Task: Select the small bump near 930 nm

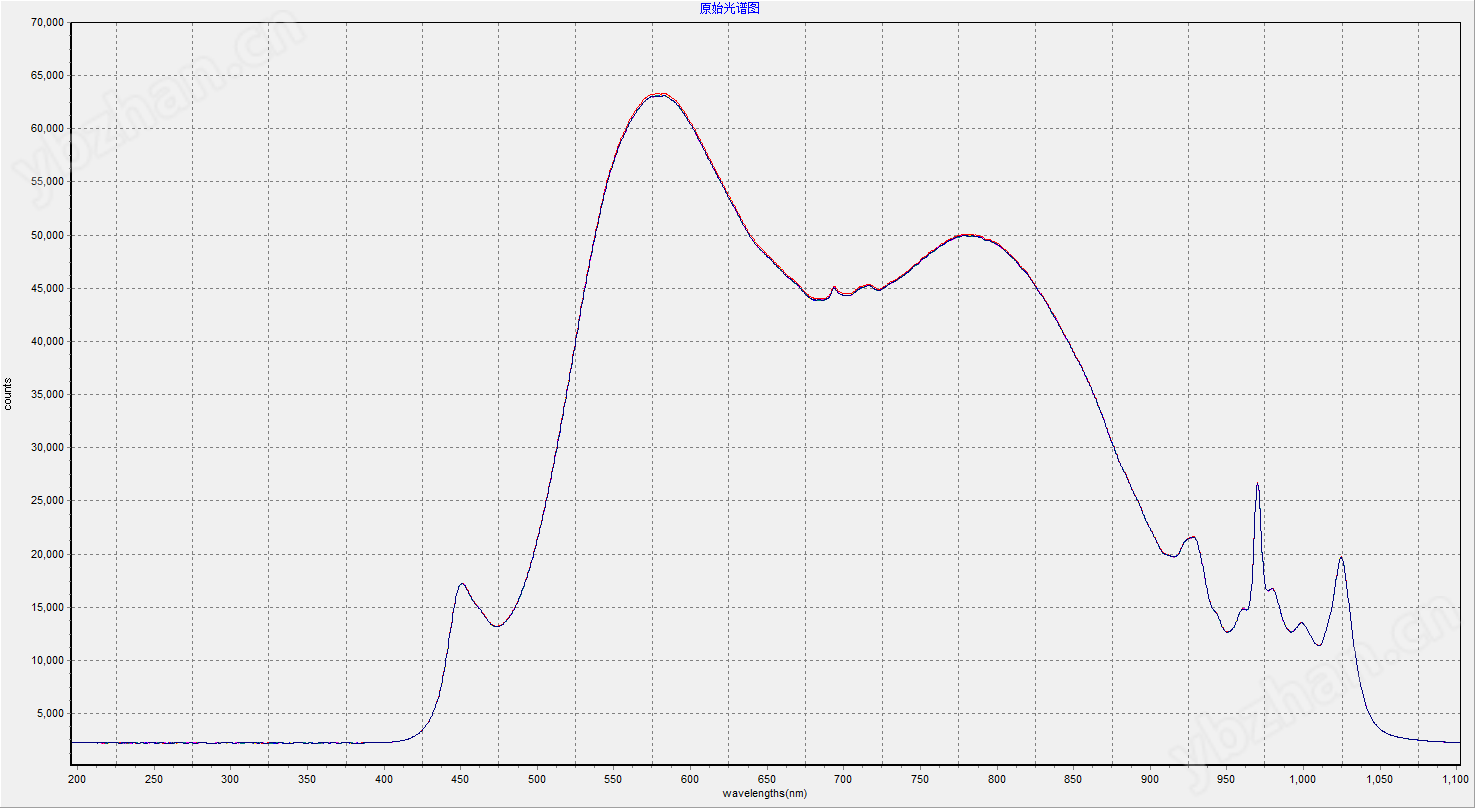Action: 1193,538
